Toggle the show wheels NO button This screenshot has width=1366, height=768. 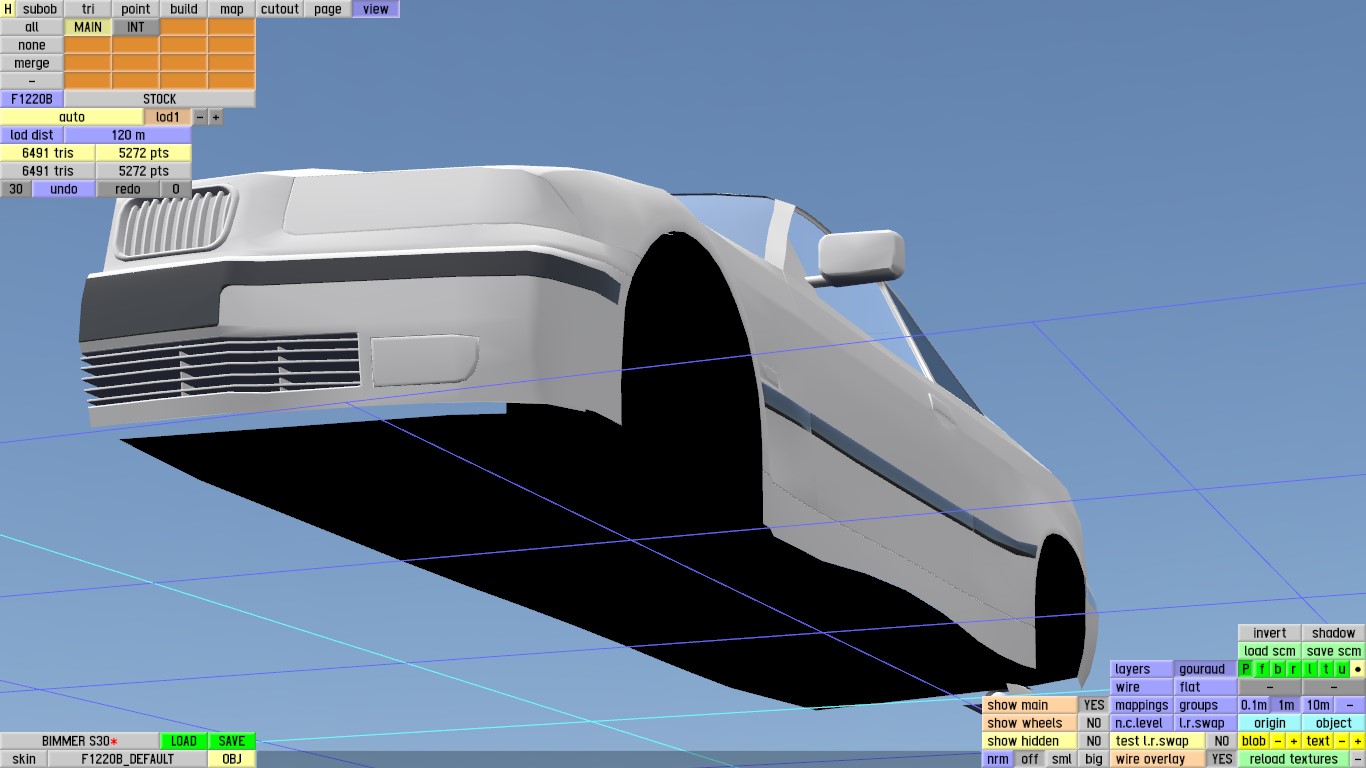[x=1094, y=723]
